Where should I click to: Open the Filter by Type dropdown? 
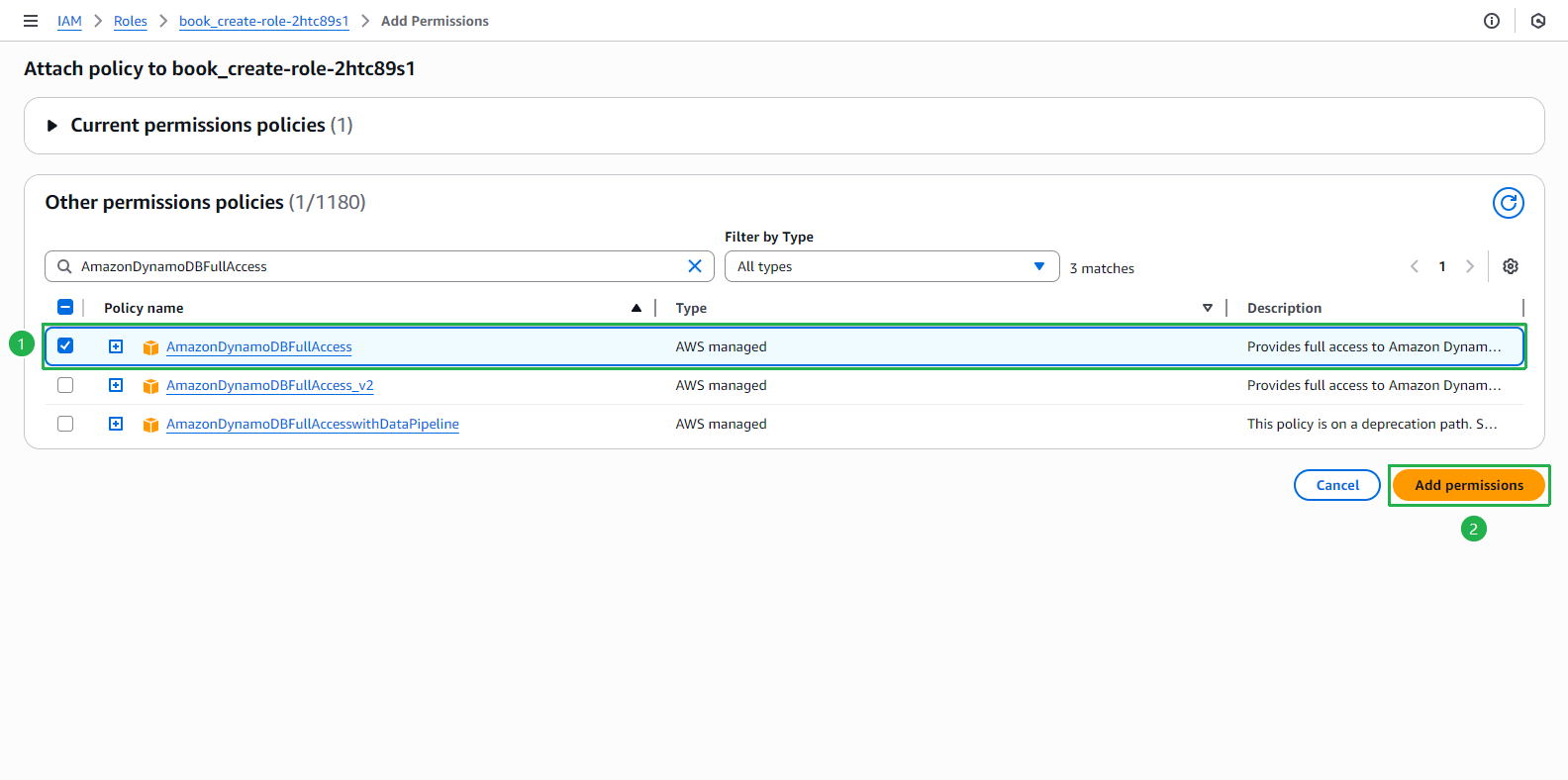892,266
